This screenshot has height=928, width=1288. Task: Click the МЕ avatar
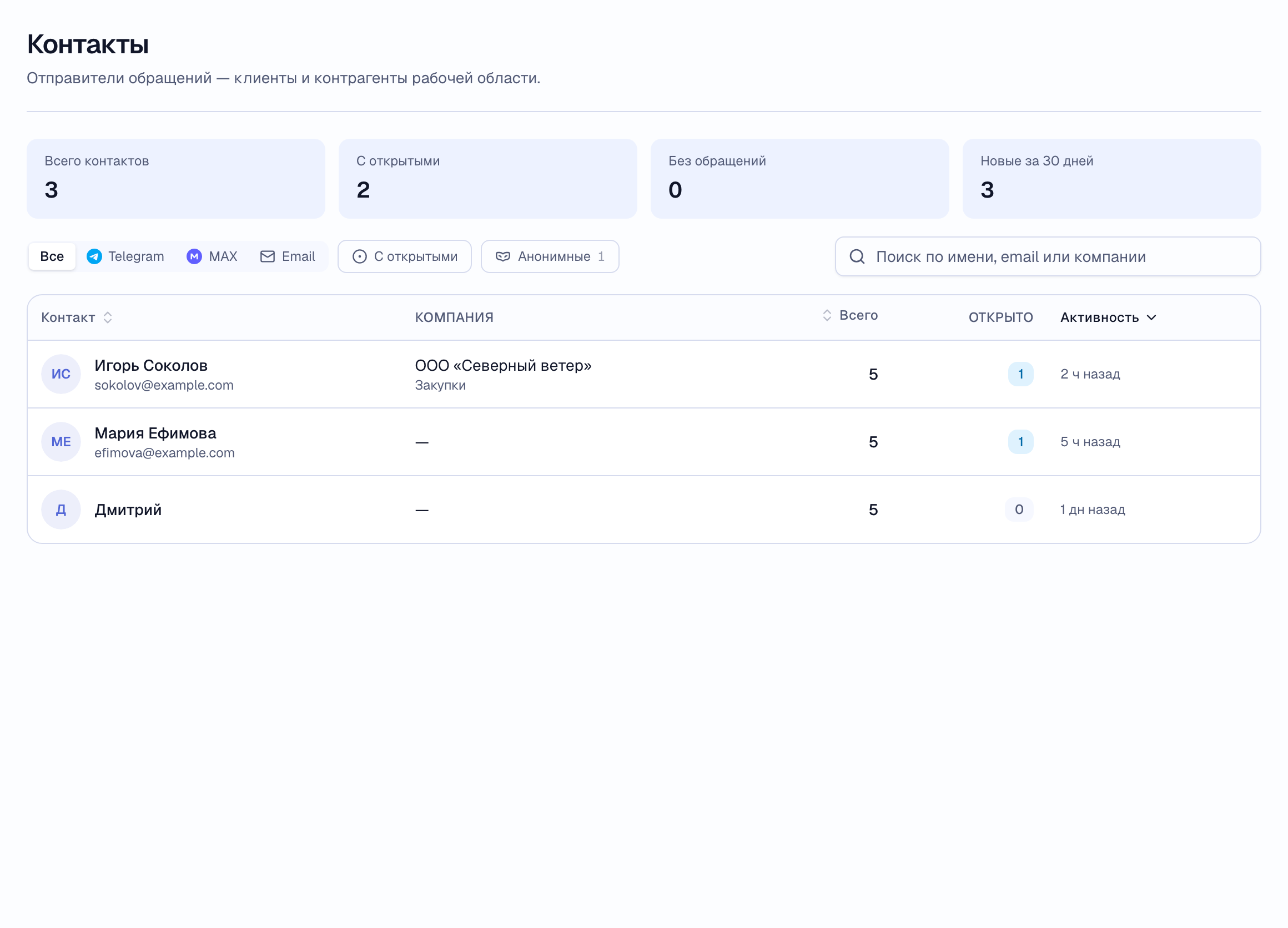click(x=61, y=442)
